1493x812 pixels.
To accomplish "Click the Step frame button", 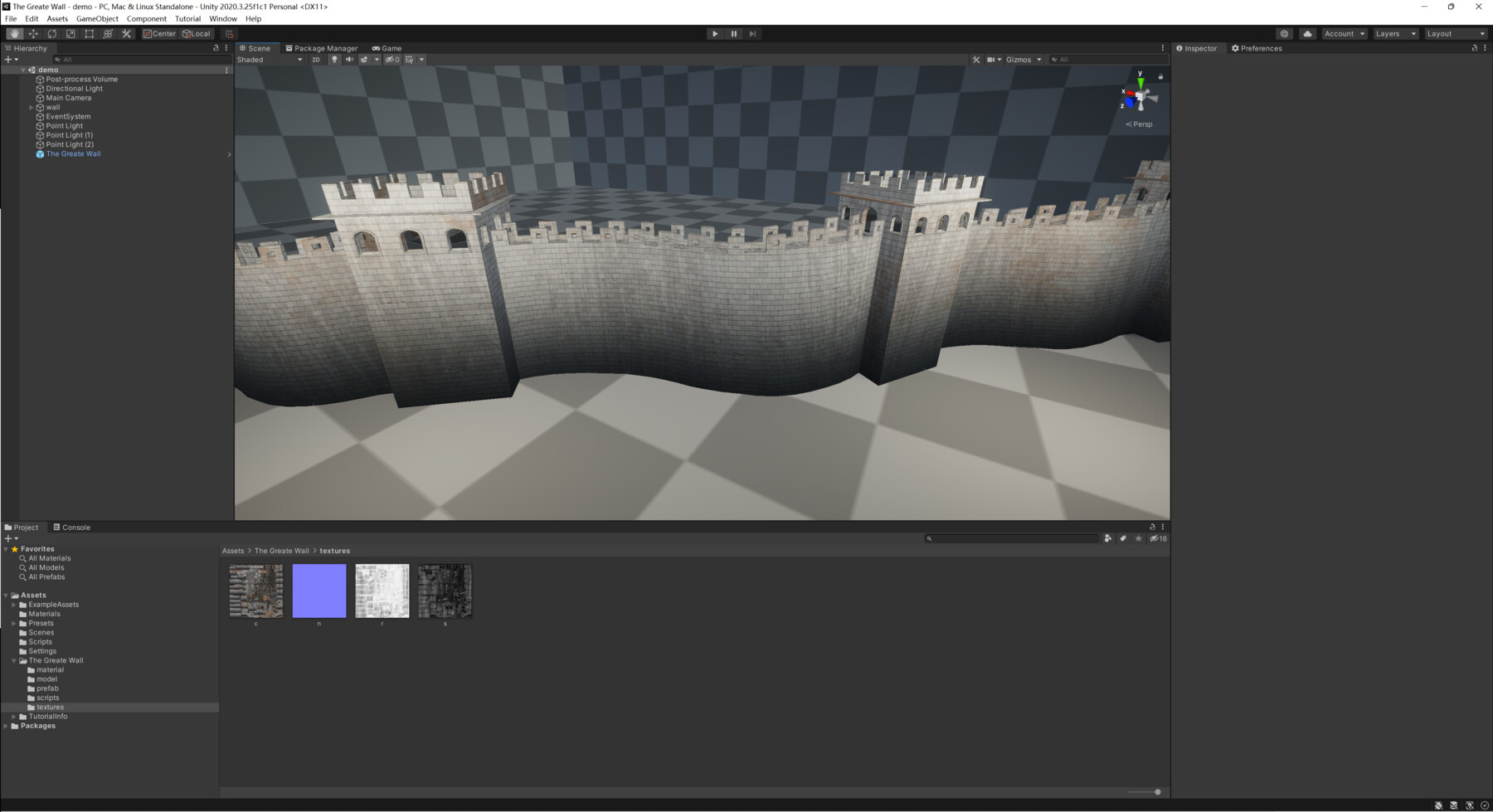I will point(753,34).
